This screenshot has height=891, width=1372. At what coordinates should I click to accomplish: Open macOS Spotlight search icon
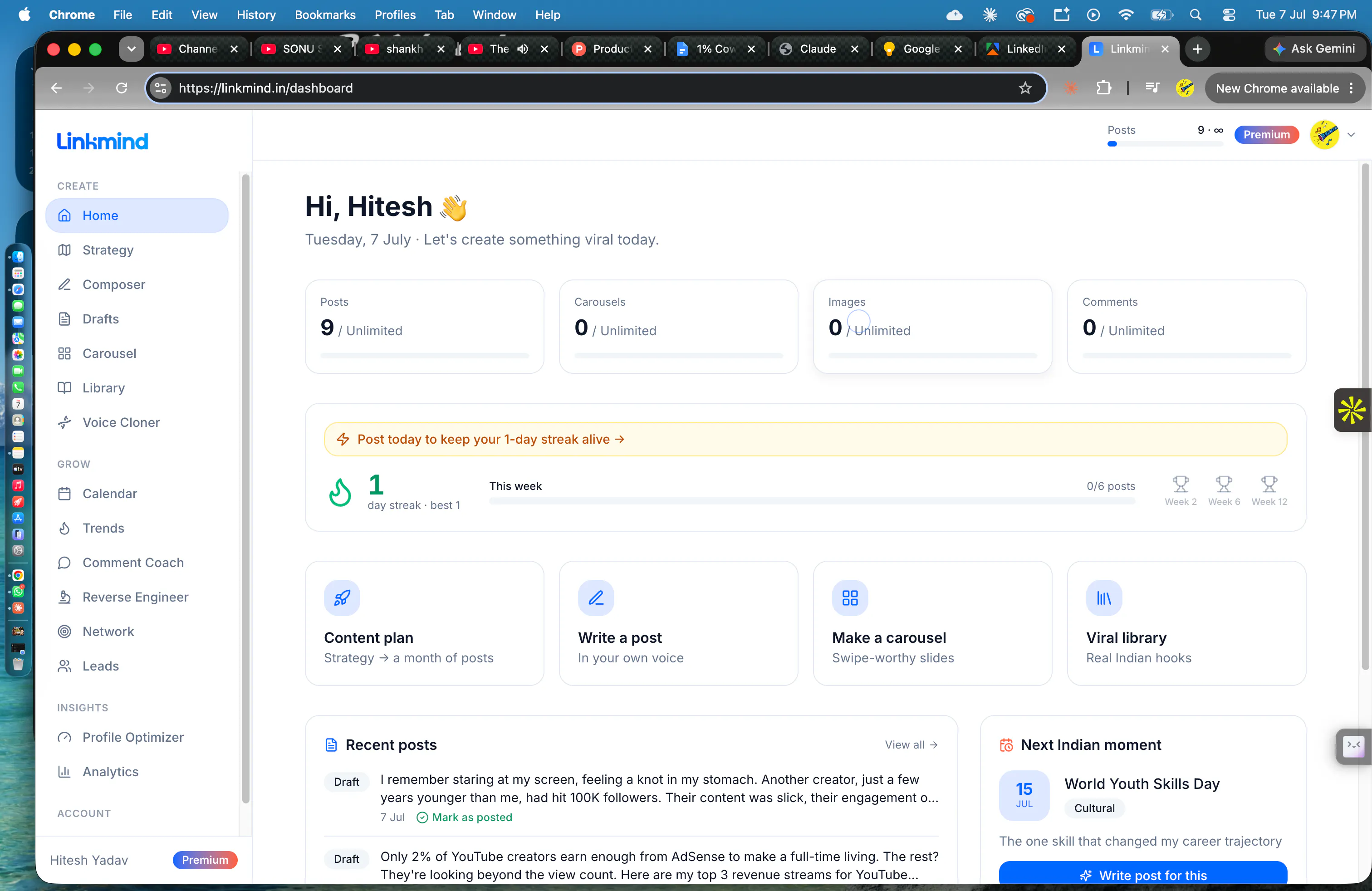pyautogui.click(x=1196, y=15)
